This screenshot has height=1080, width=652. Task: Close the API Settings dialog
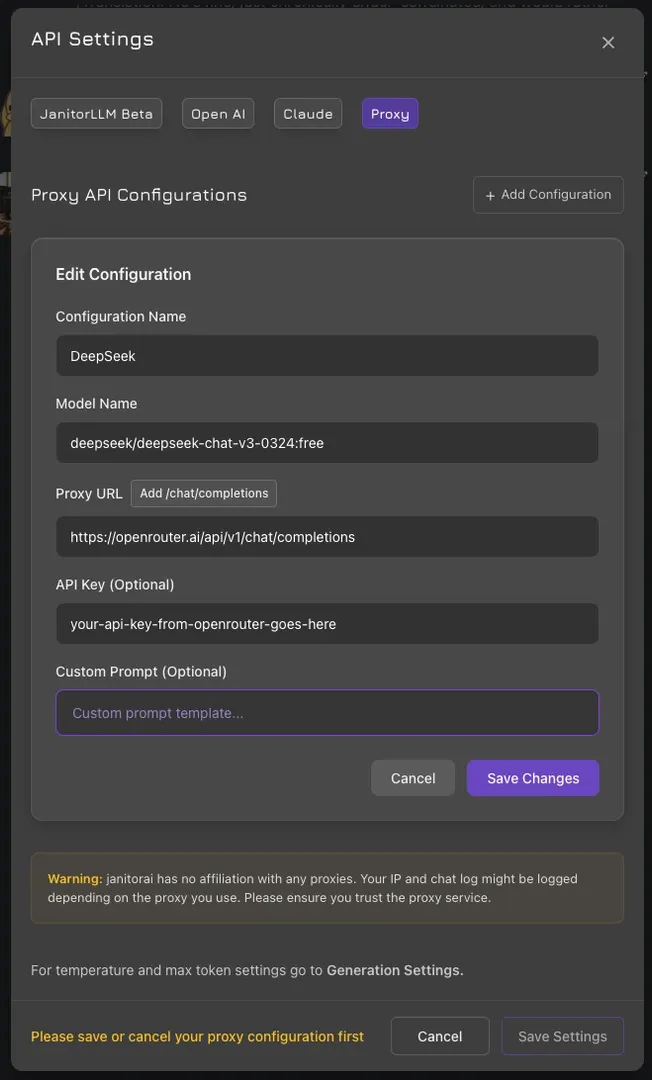pos(608,43)
